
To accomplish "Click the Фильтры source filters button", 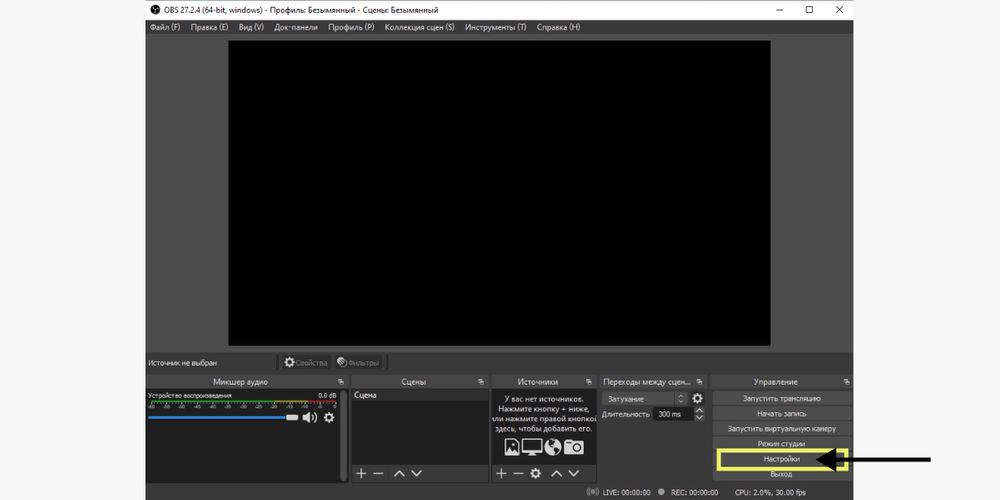I will coord(358,362).
